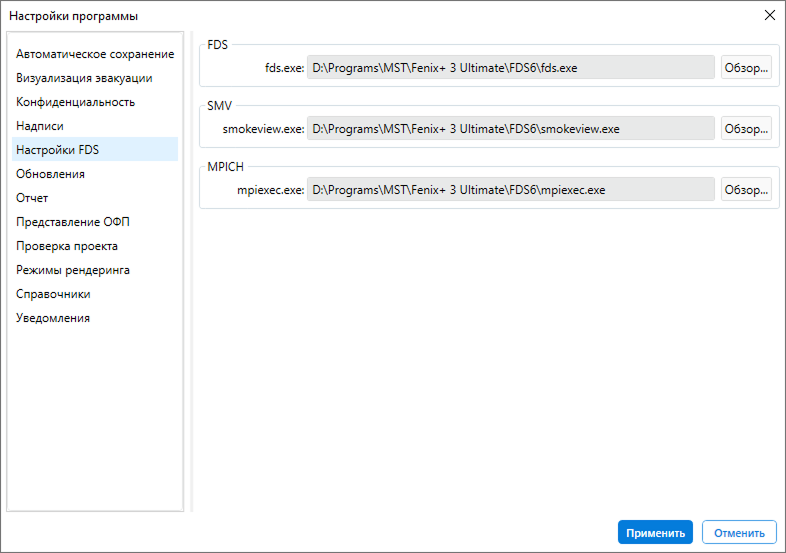
Task: Click the MPICH group label
Action: click(226, 166)
